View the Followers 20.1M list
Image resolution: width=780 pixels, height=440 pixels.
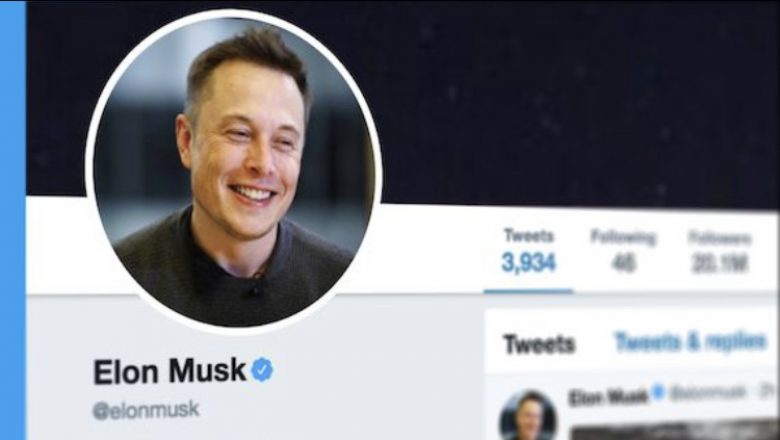(x=720, y=252)
